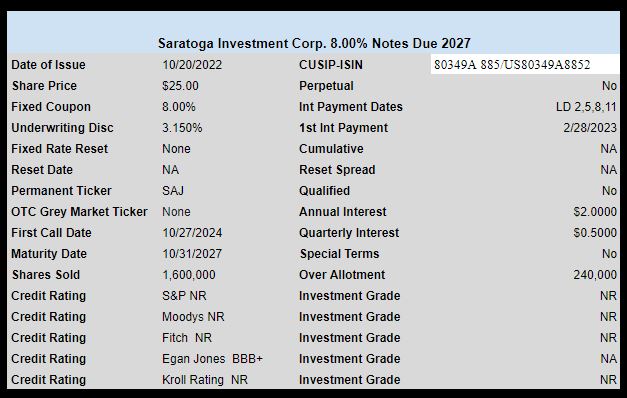Click the 1st Int Payment 2/28/2023 value

point(590,128)
